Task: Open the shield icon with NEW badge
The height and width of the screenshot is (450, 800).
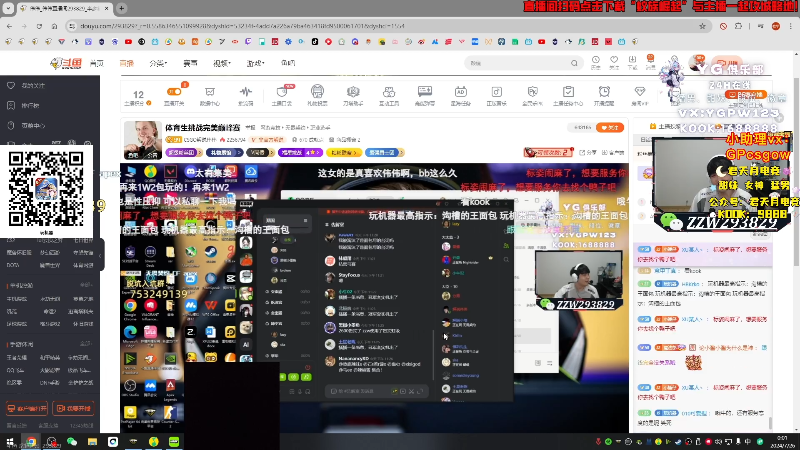Action: tap(282, 95)
